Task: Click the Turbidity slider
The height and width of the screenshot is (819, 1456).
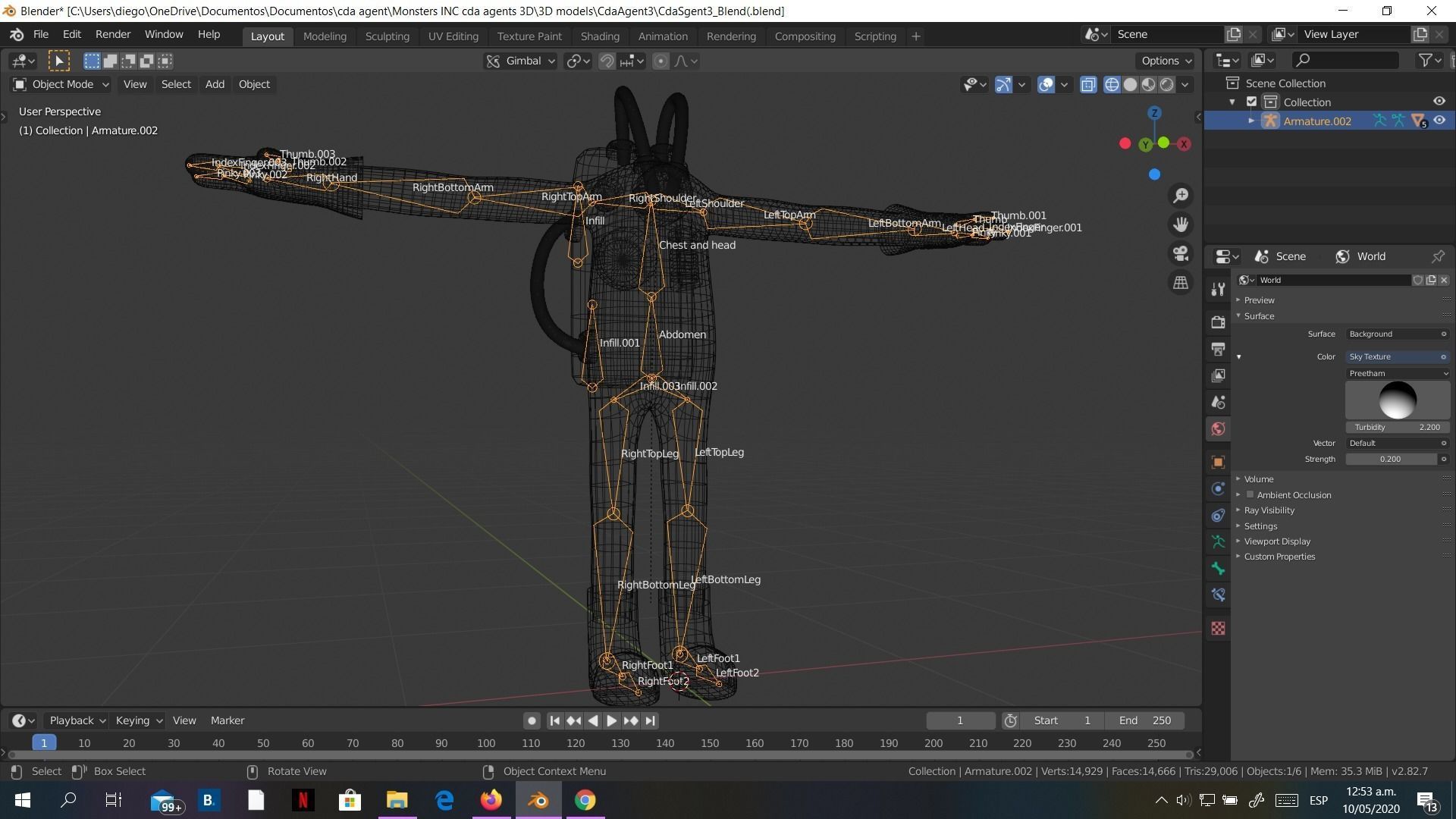Action: pos(1398,427)
